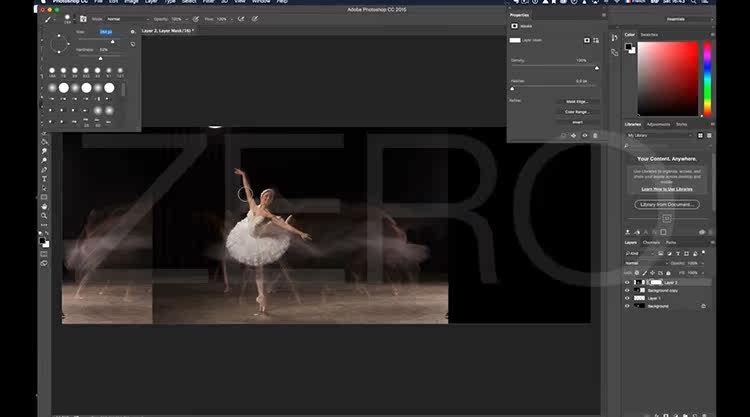Filter layers by adjustment layers icon
Screen dimensions: 750x417
point(669,253)
